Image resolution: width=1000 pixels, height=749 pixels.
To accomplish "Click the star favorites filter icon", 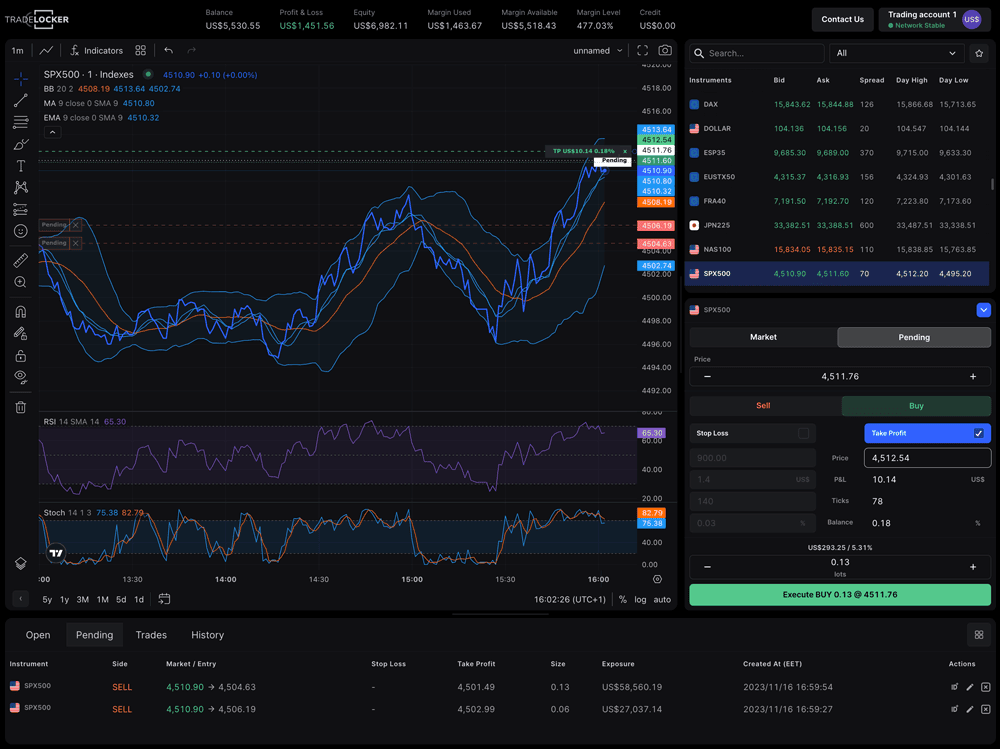I will (x=979, y=53).
